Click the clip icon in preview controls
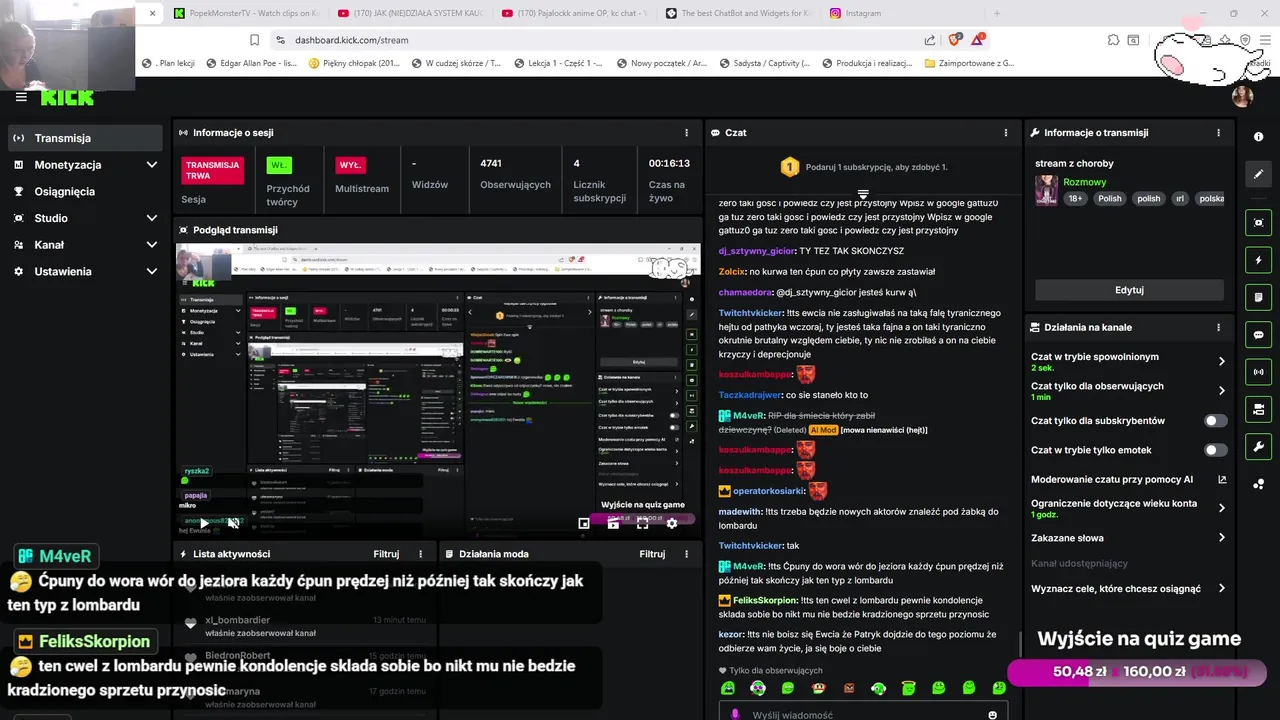The height and width of the screenshot is (720, 1280). 613,523
